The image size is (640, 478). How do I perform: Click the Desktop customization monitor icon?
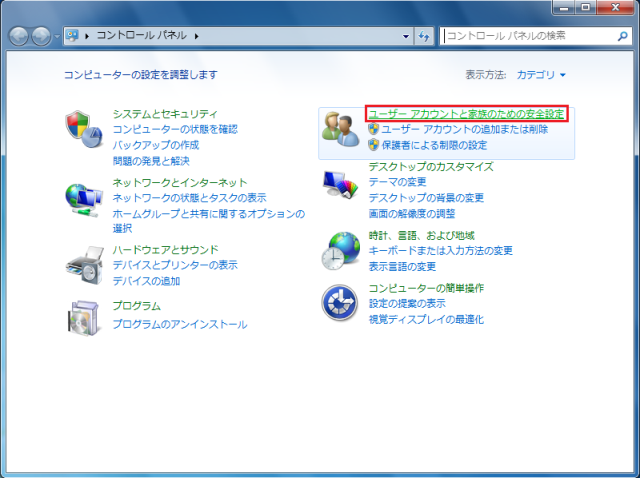pos(340,185)
